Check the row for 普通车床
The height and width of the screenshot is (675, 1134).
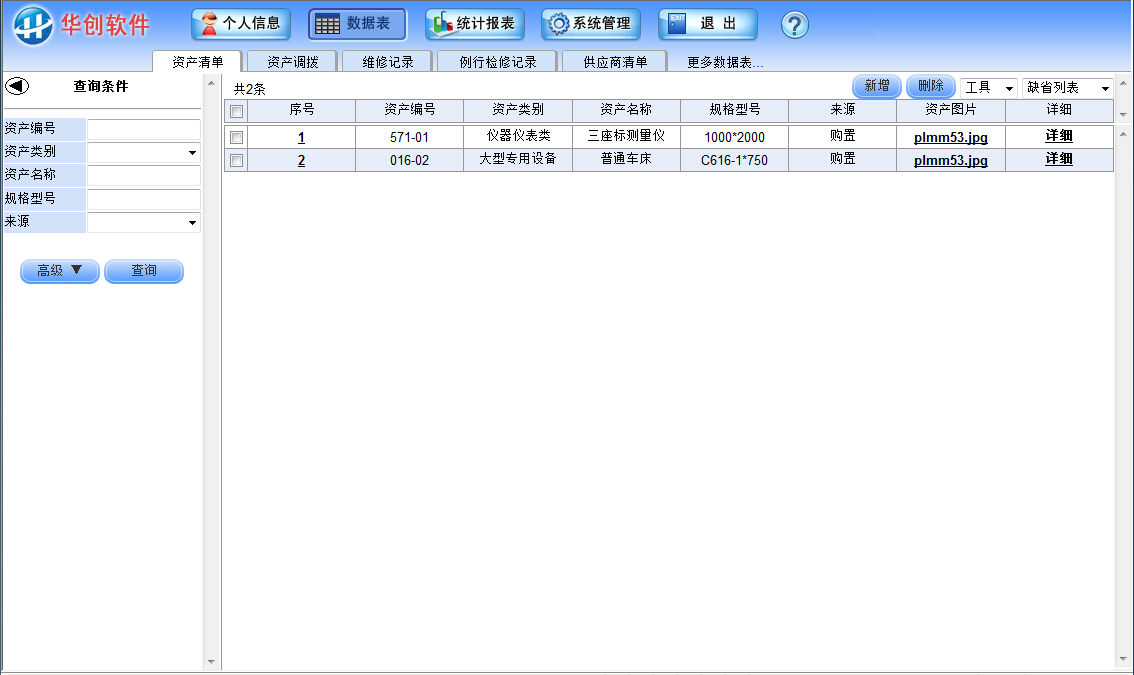tap(236, 161)
